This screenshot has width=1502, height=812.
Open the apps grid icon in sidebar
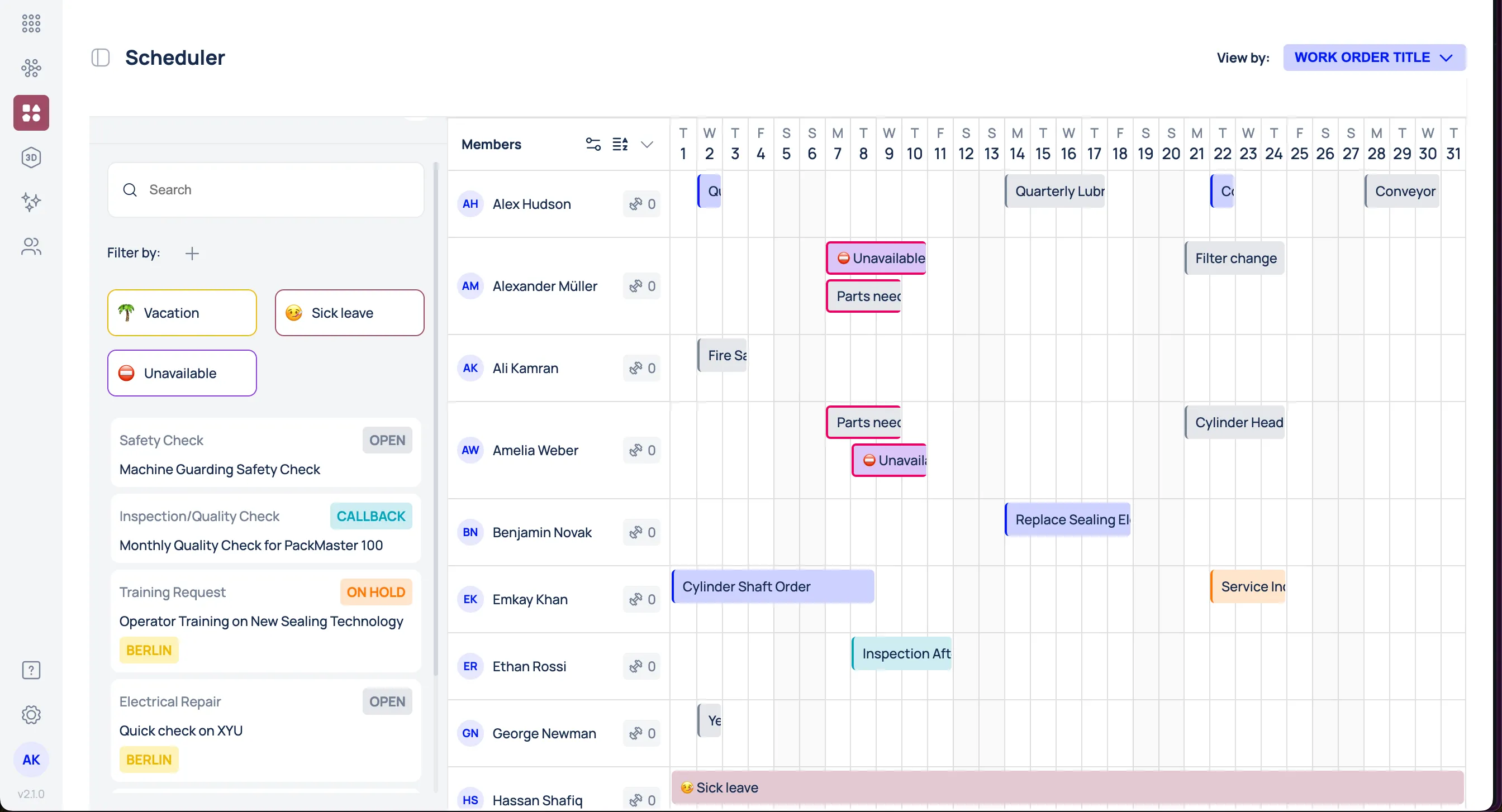(31, 23)
